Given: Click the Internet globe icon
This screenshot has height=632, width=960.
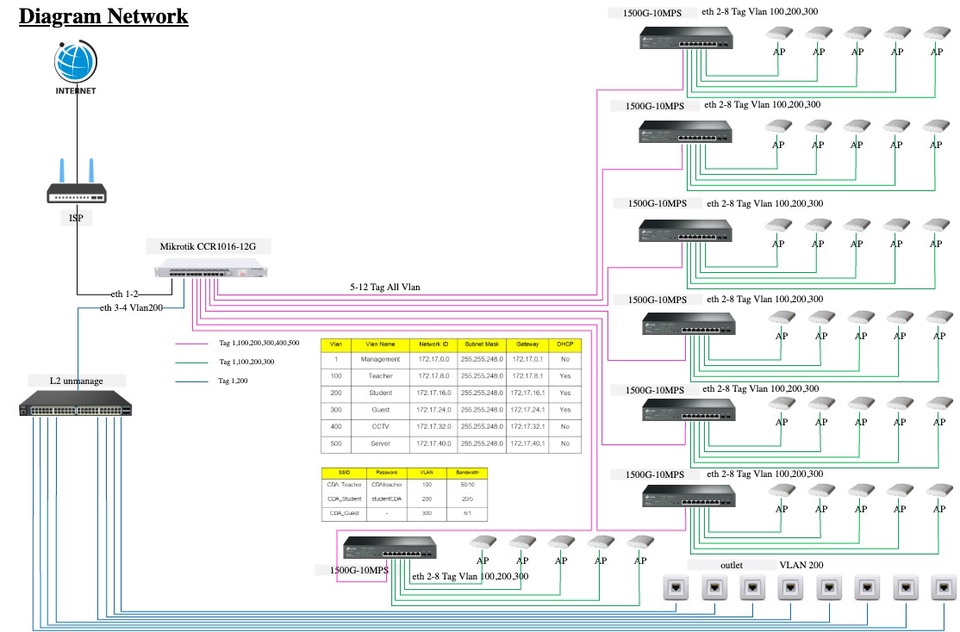Looking at the screenshot, I should point(76,62).
